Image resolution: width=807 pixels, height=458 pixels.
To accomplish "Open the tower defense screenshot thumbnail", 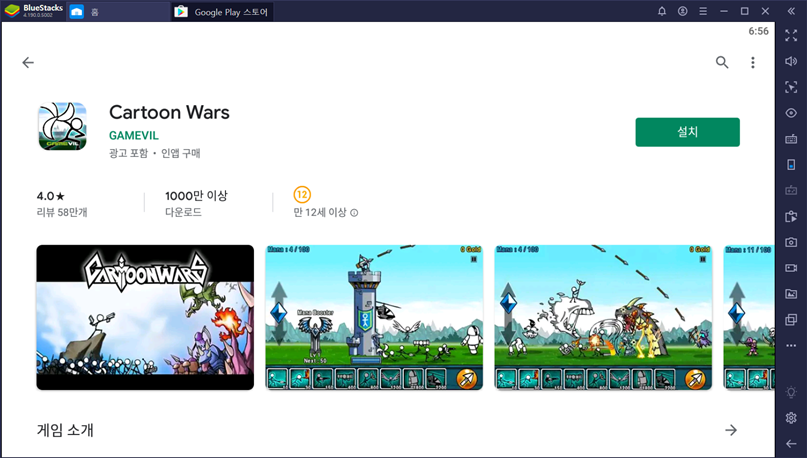I will tap(374, 317).
